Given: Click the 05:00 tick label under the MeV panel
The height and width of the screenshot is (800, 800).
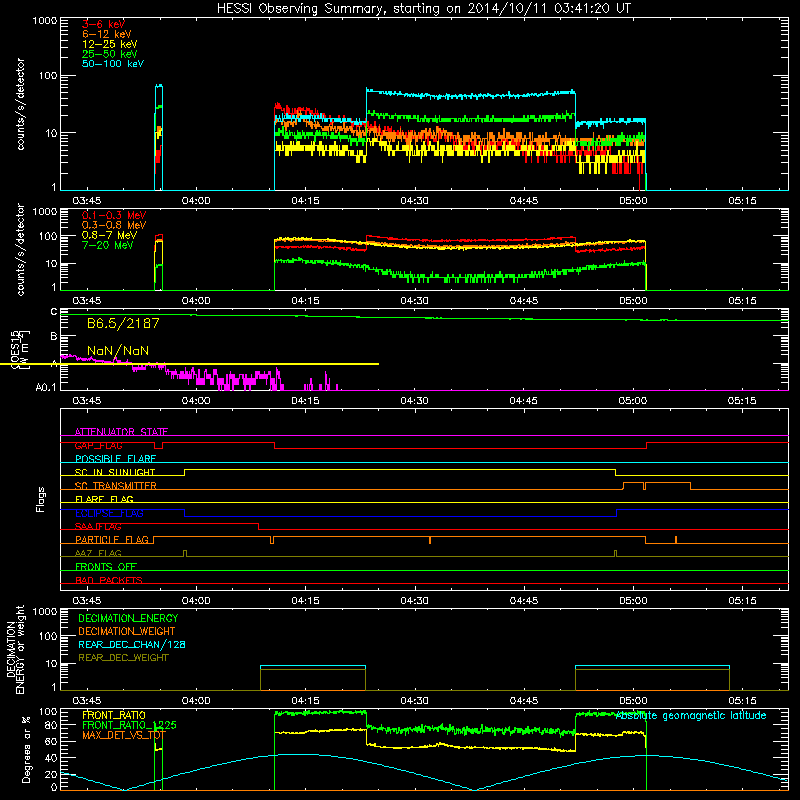Looking at the screenshot, I should point(633,301).
